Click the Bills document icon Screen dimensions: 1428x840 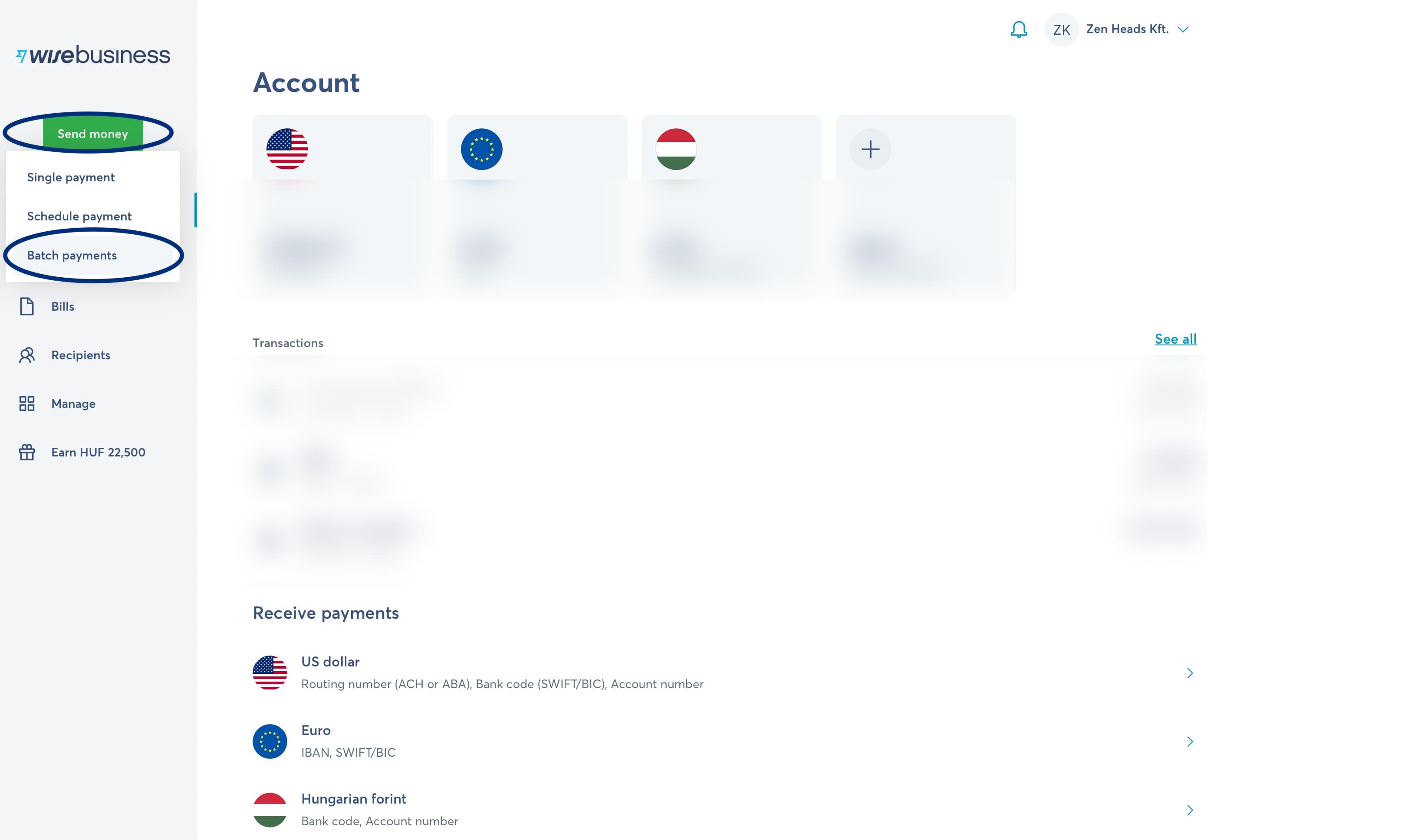pos(26,306)
